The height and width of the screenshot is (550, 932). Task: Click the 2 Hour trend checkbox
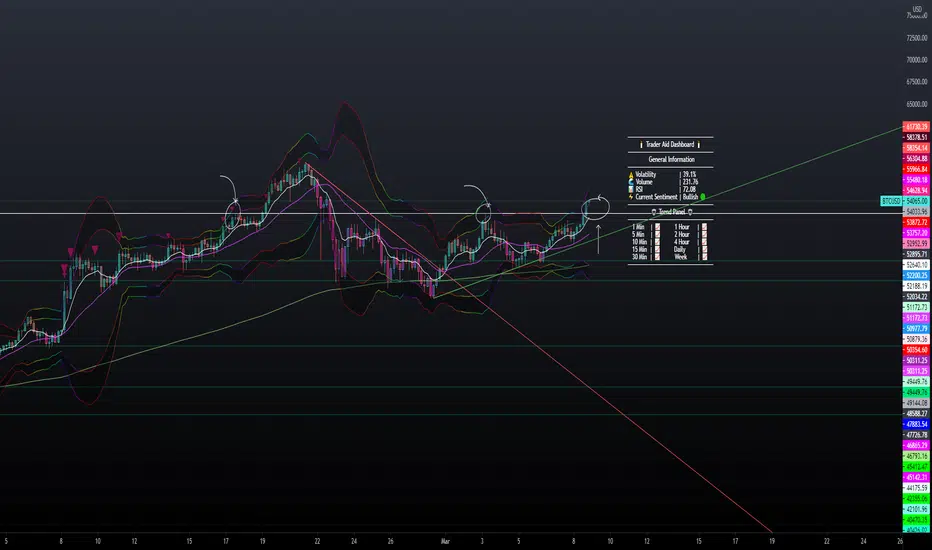click(x=704, y=234)
